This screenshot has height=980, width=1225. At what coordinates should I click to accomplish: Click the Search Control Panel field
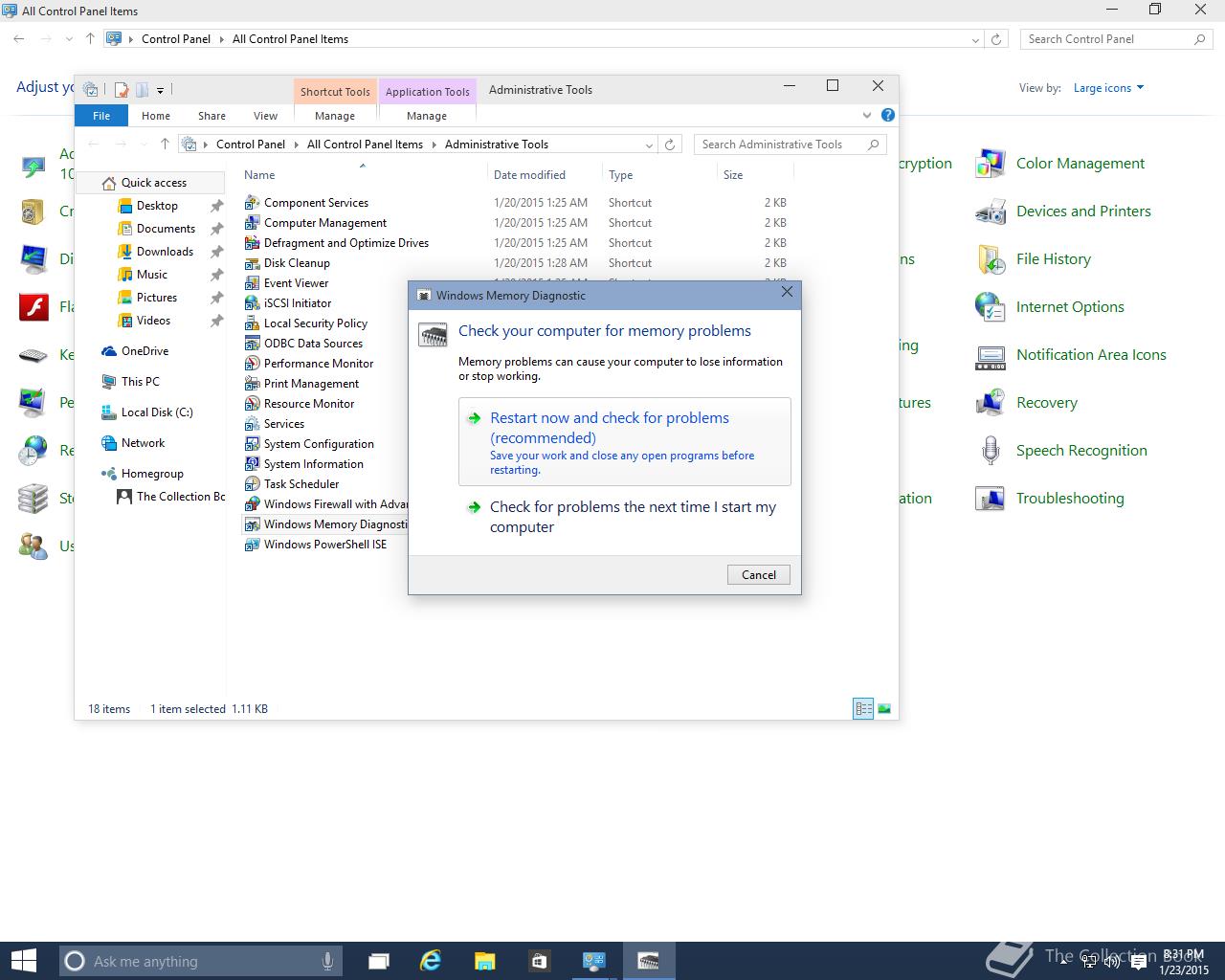(1115, 39)
